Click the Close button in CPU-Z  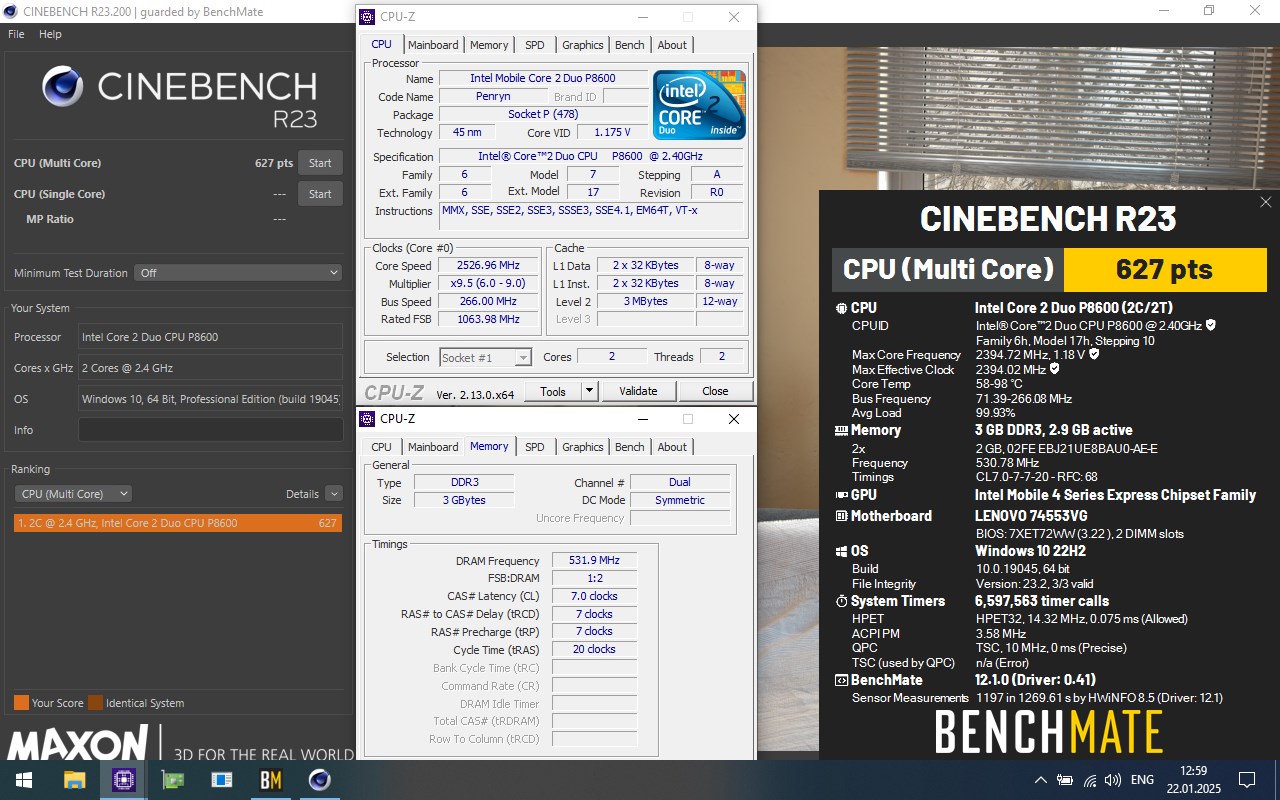point(715,391)
